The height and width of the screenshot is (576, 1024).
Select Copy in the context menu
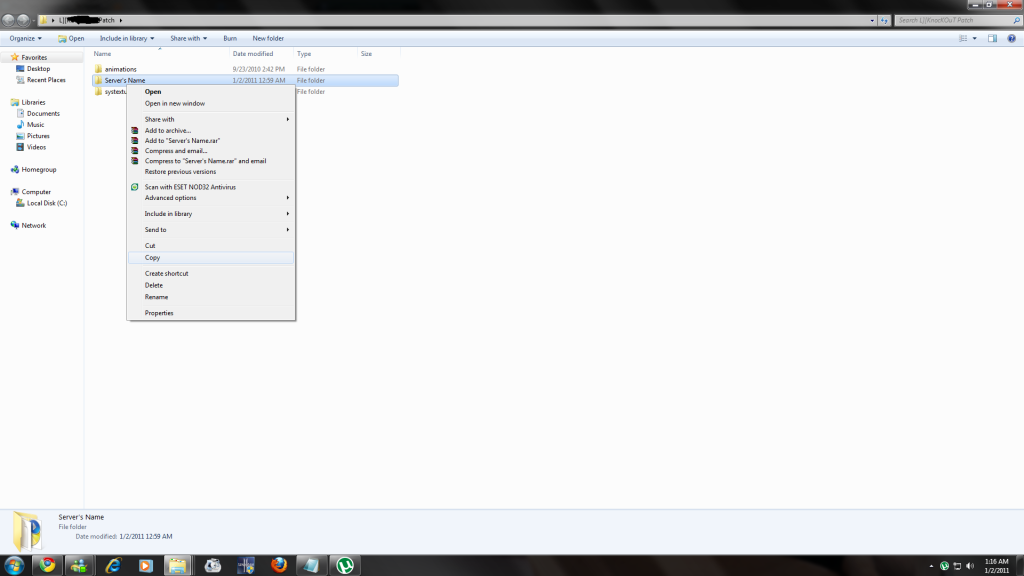tap(152, 258)
